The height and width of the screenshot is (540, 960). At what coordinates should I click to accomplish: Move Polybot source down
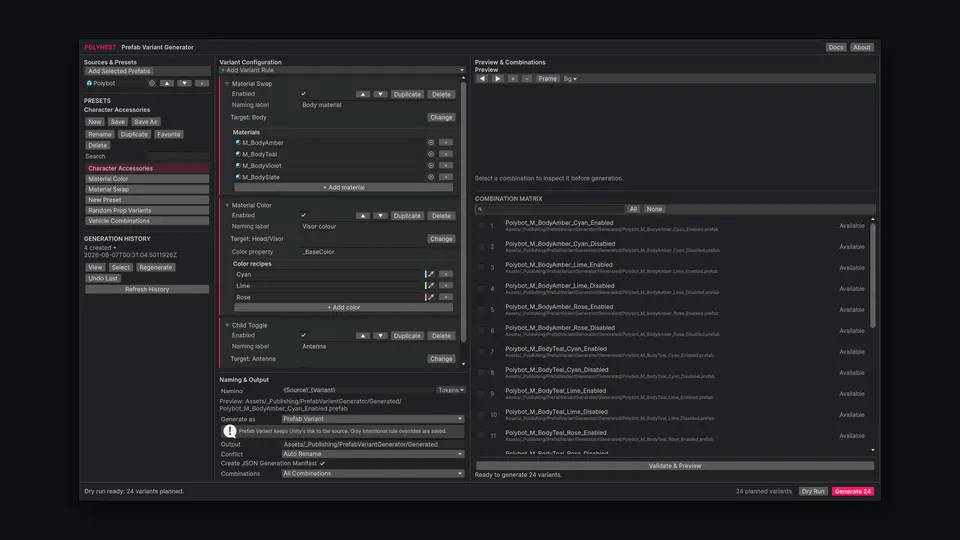point(184,83)
